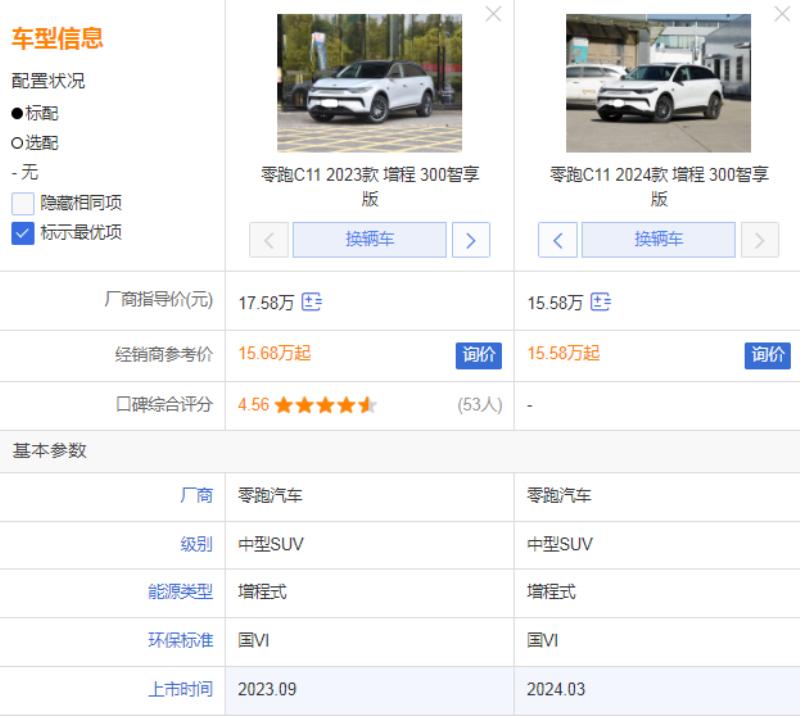Click the 厂商 parameter label

(196, 495)
